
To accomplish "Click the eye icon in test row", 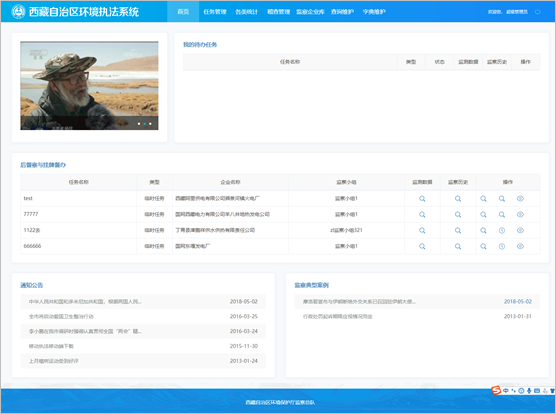I will [520, 198].
